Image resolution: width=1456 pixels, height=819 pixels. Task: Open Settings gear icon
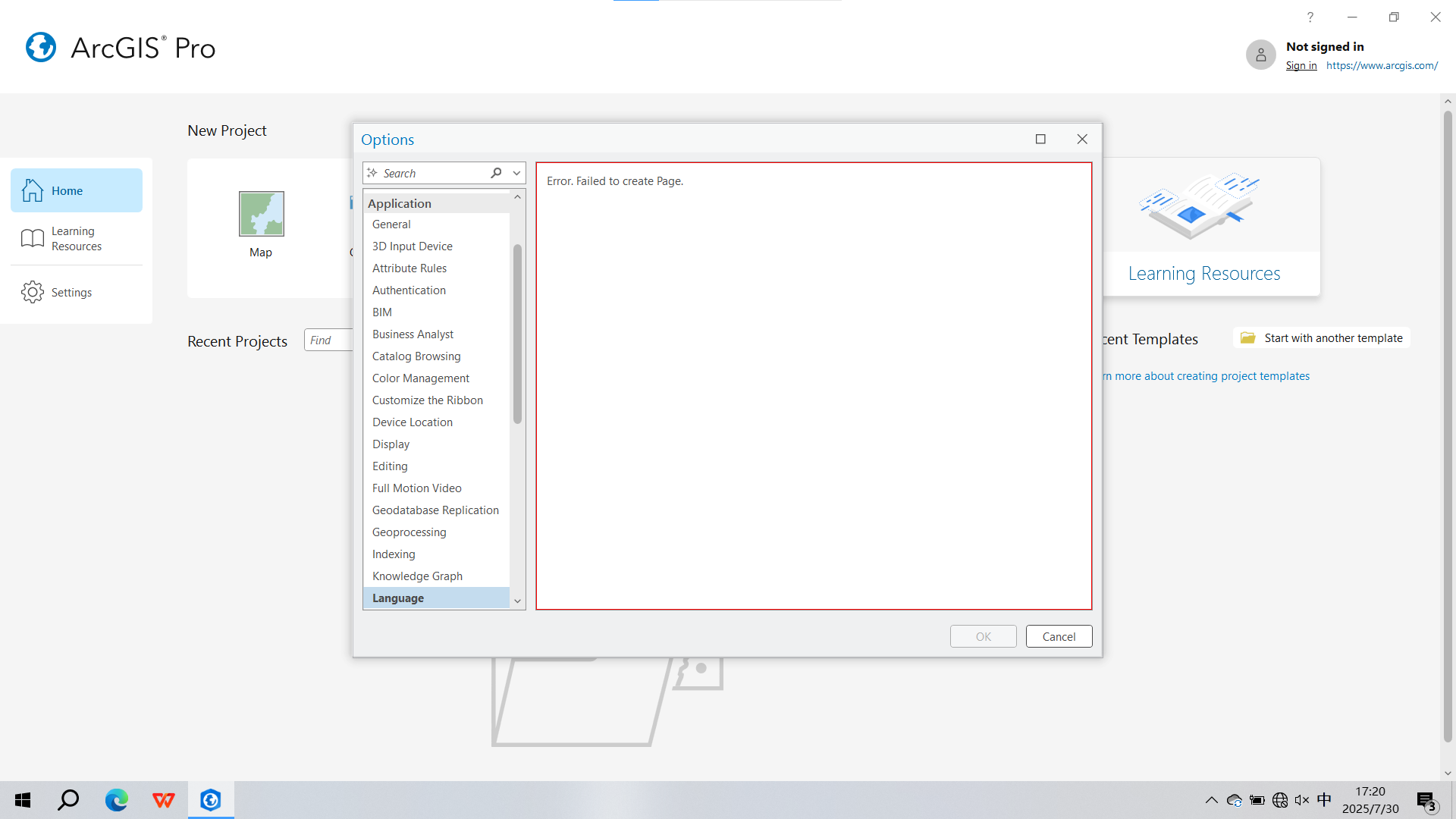pyautogui.click(x=33, y=292)
